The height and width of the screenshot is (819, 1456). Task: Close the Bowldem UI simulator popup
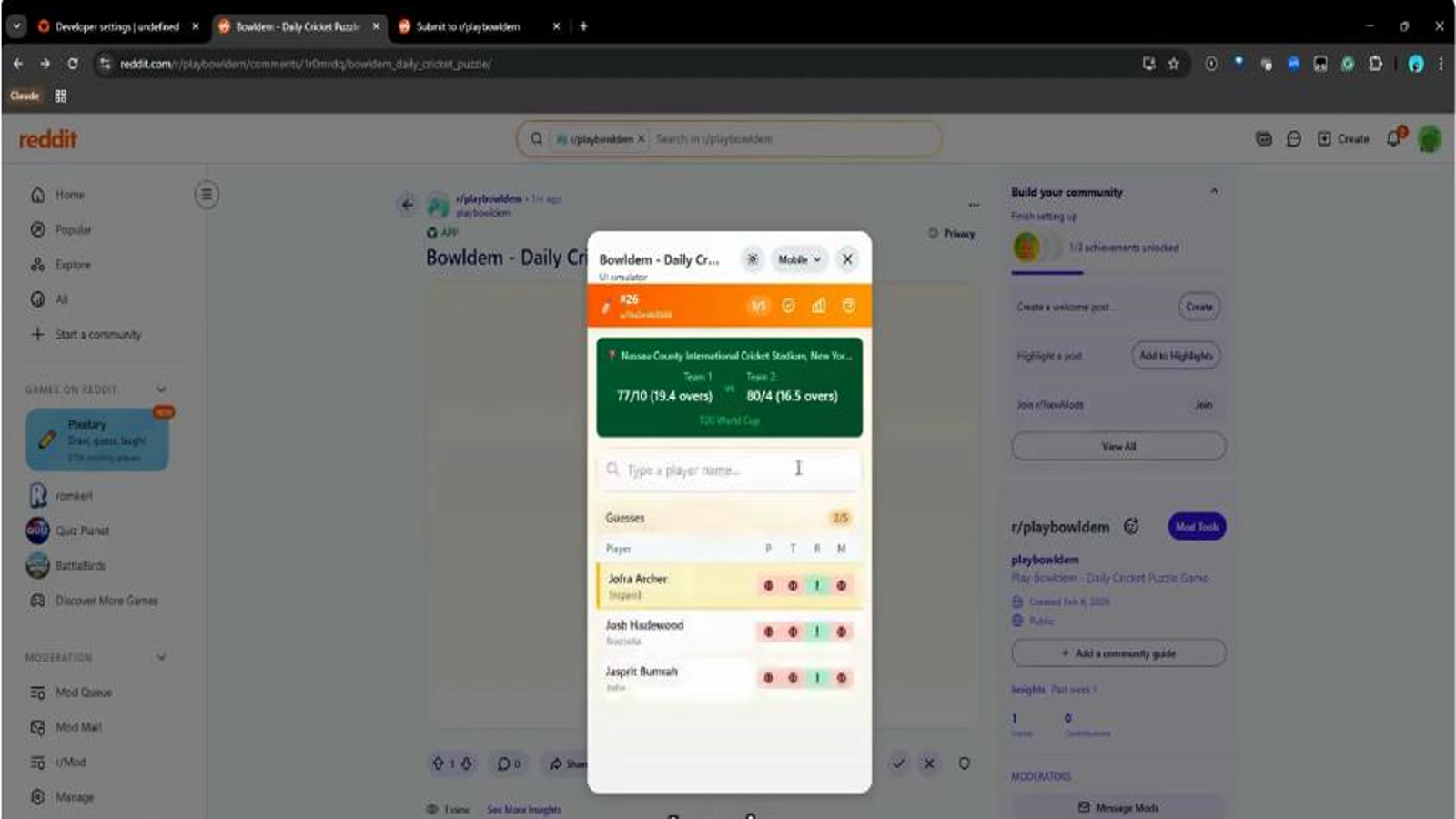(847, 259)
